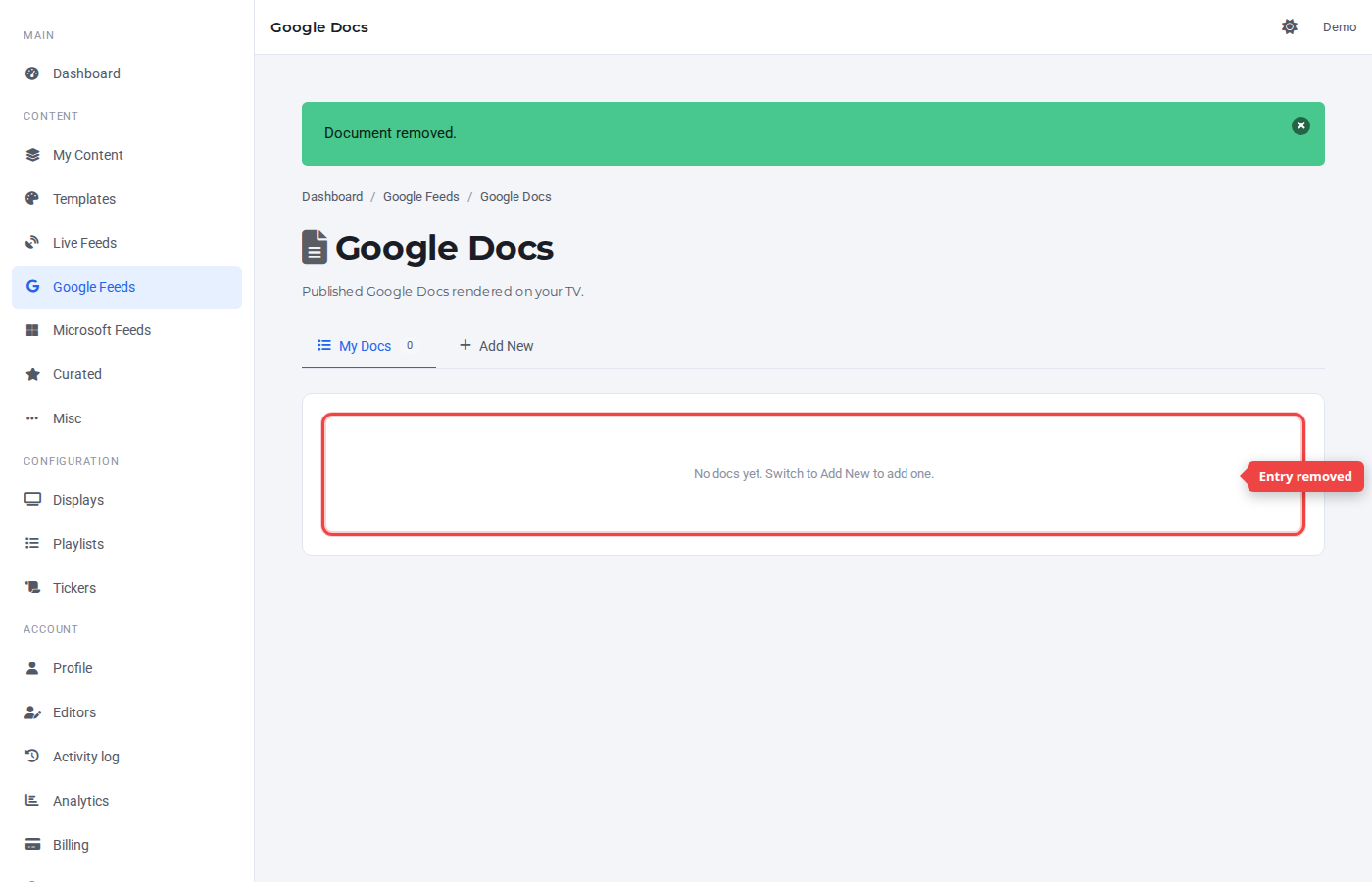Select Google Feeds in sidebar
The image size is (1372, 882).
click(x=126, y=287)
